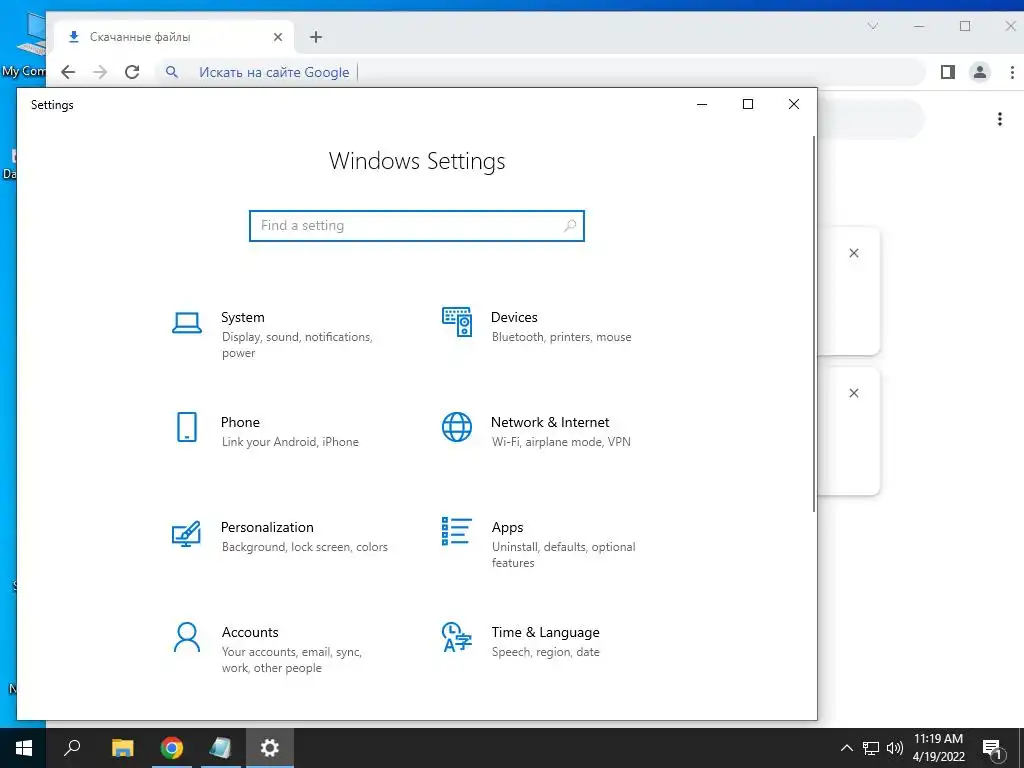Click "Wi-Fi, airplane mode, VPN" description
1024x768 pixels.
pyautogui.click(x=561, y=442)
